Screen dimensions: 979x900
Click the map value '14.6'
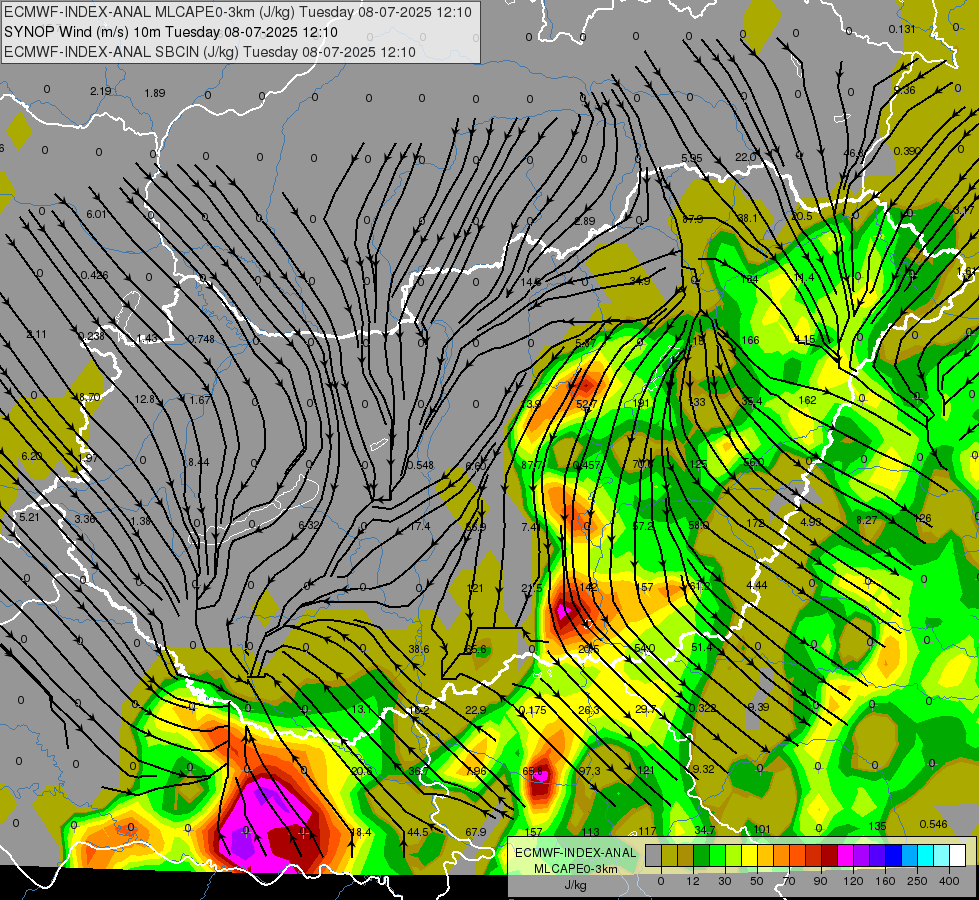(531, 282)
